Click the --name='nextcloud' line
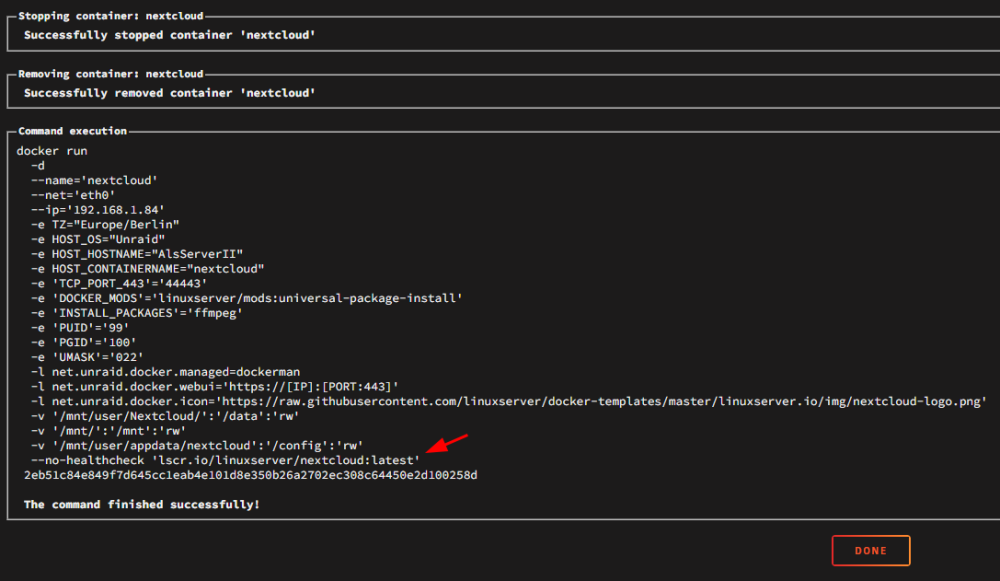Viewport: 1000px width, 581px height. (94, 180)
